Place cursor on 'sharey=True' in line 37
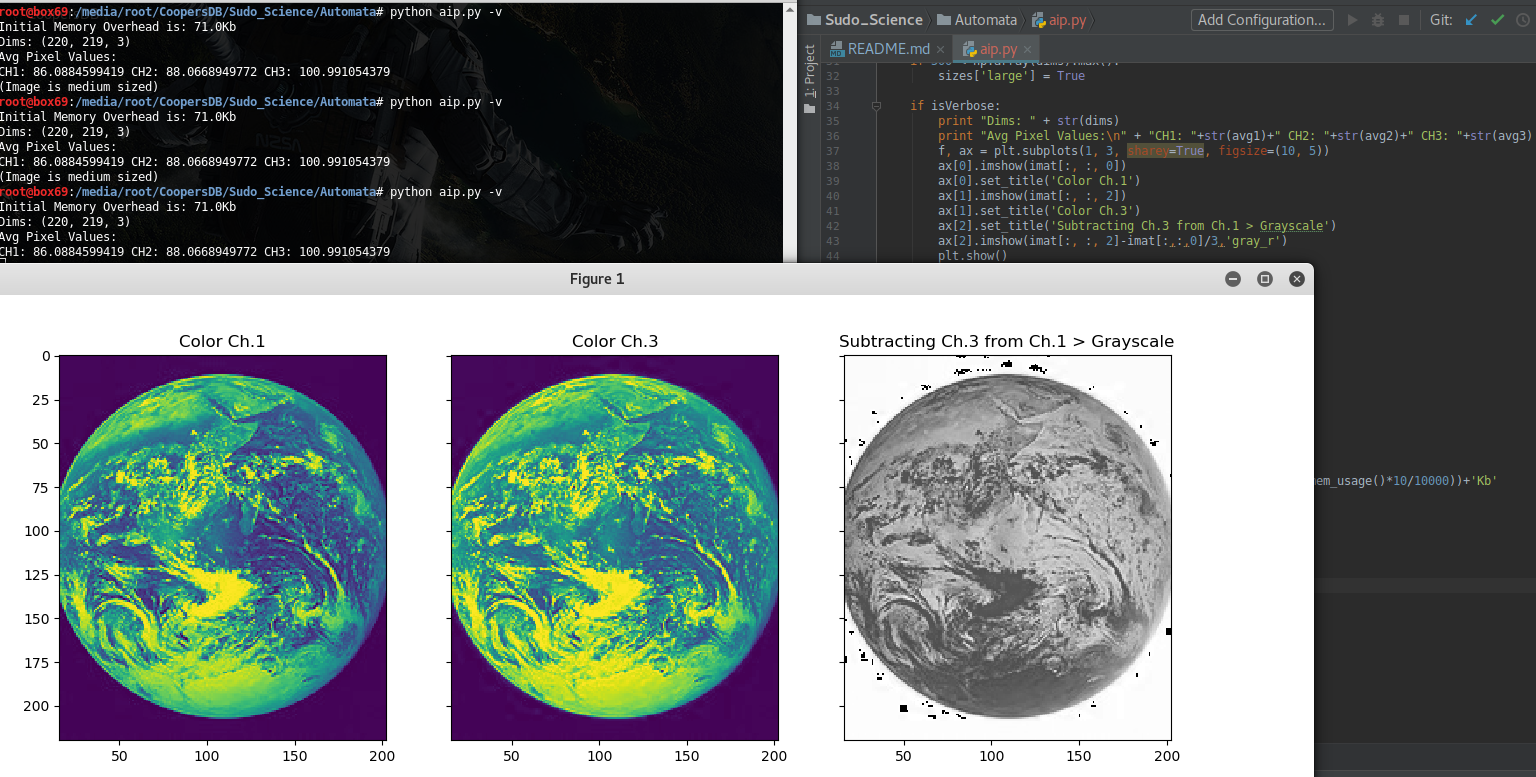The image size is (1536, 777). pos(1165,151)
